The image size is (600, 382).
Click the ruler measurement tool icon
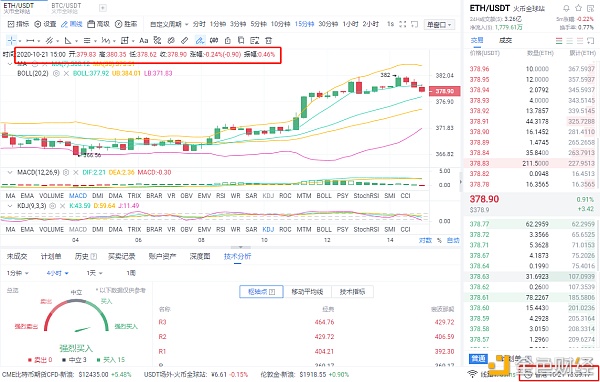tap(185, 40)
